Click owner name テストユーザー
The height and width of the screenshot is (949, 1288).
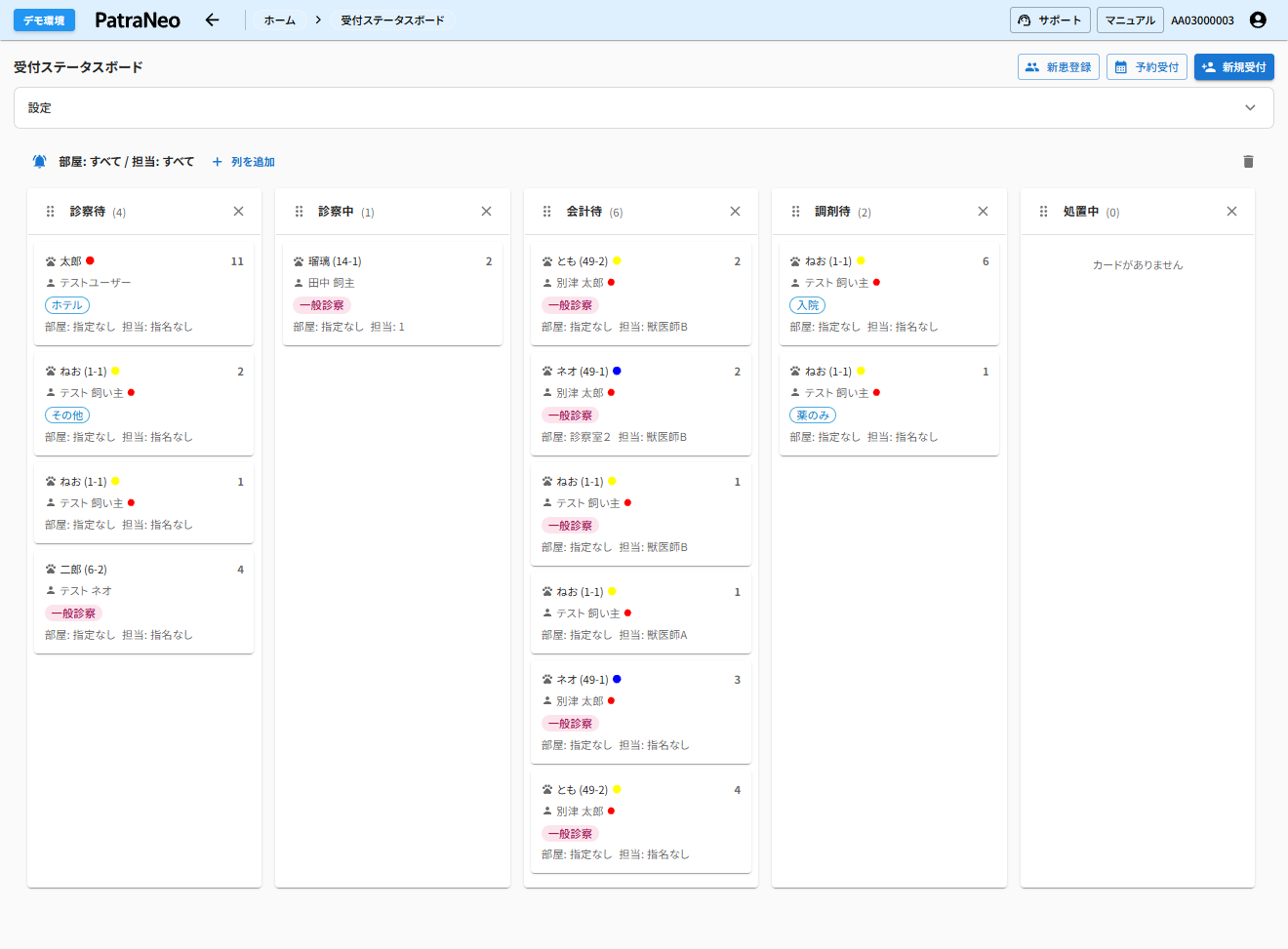point(96,283)
